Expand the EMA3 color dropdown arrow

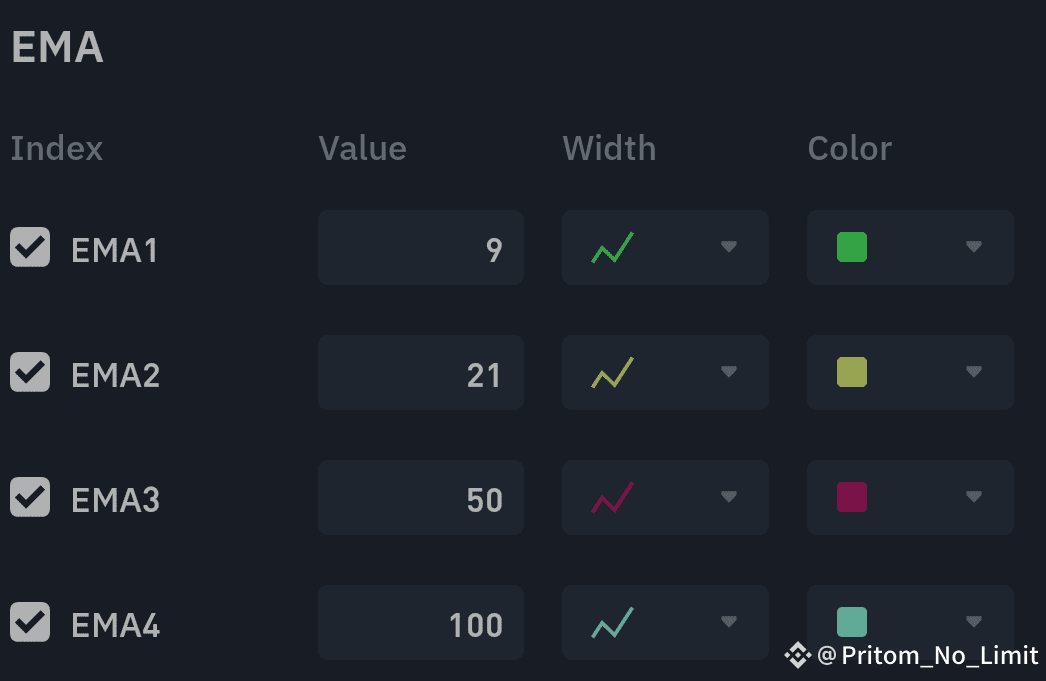(973, 496)
